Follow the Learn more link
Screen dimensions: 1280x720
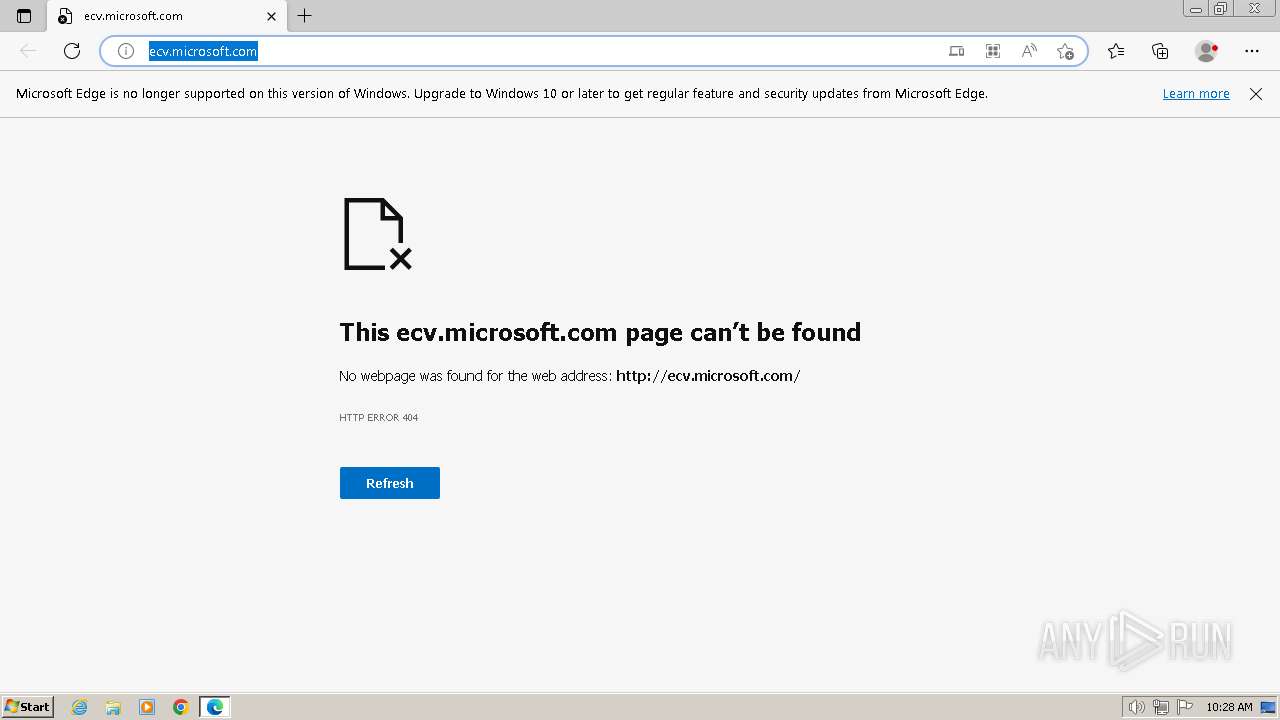(x=1196, y=94)
